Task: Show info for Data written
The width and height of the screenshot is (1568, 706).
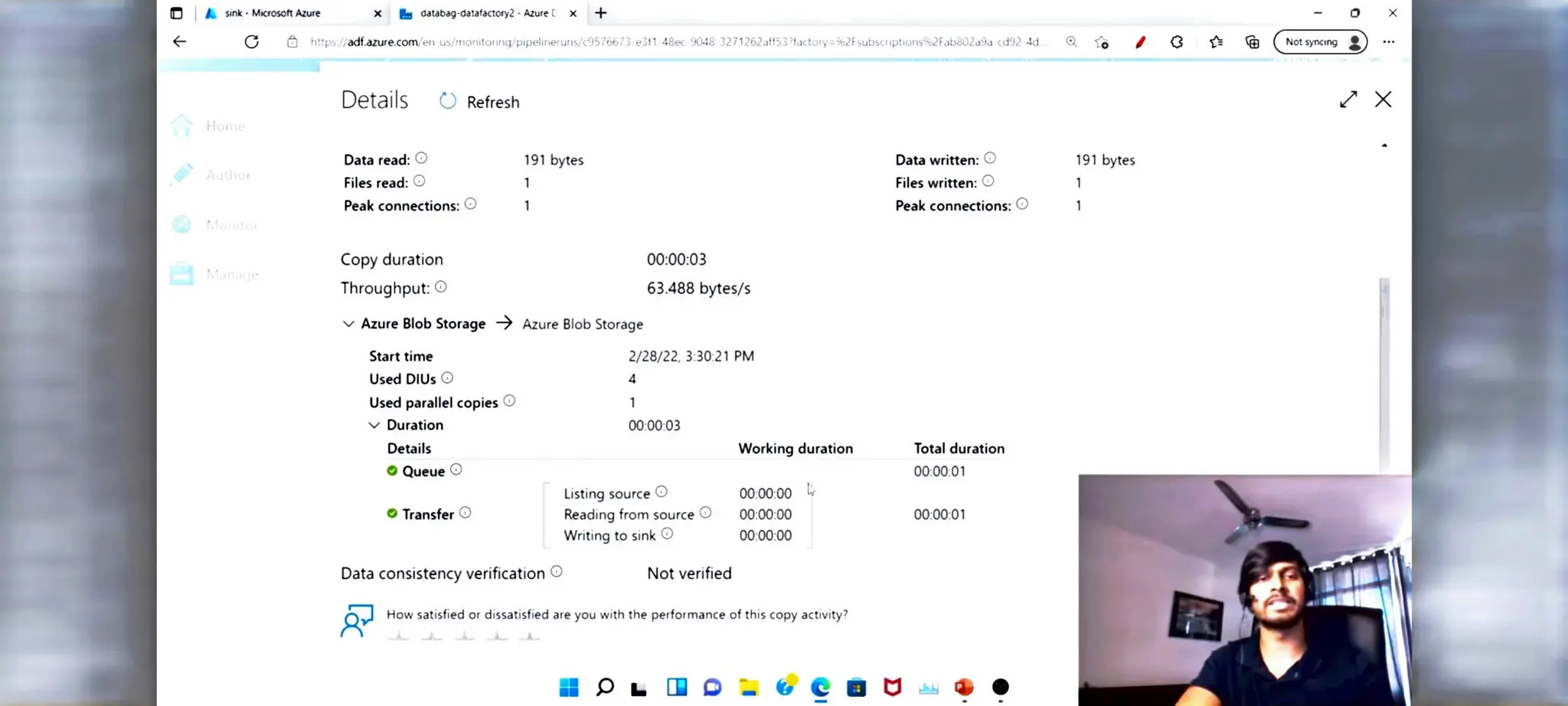Action: tap(990, 159)
